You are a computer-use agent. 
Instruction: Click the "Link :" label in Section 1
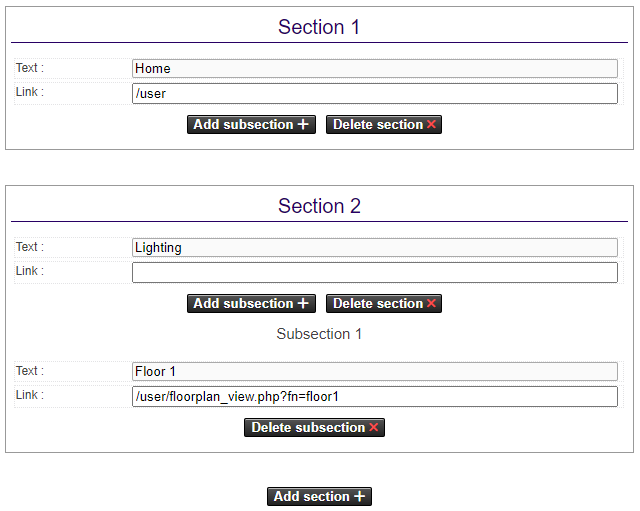30,92
